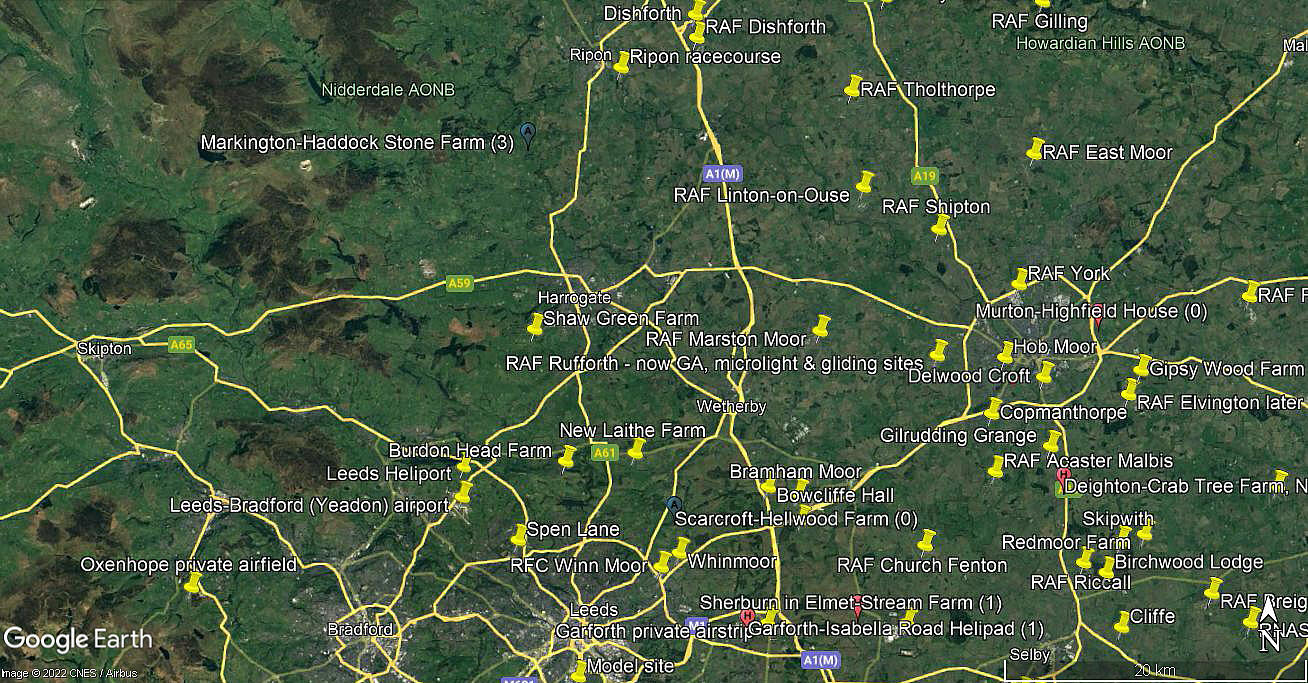Select the RAF Shipton pushpin
The width and height of the screenshot is (1308, 683).
940,227
